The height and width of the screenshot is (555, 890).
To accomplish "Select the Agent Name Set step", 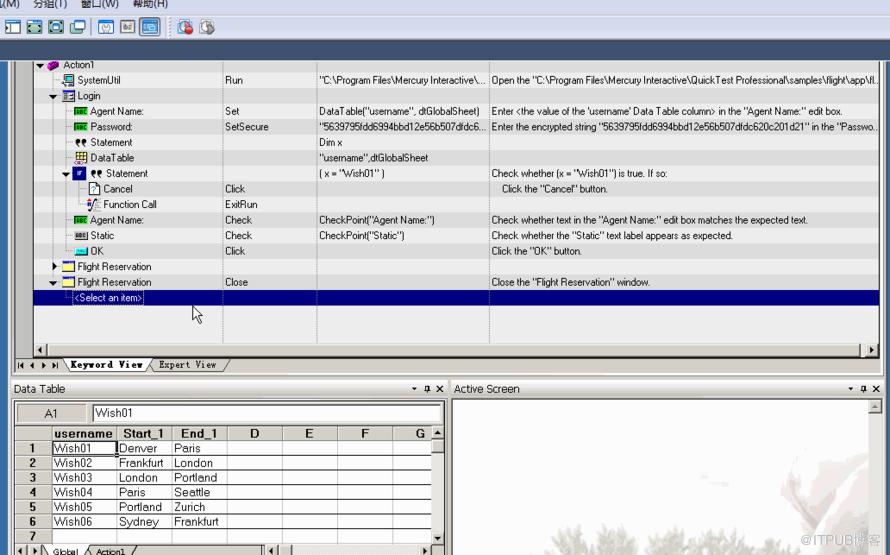I will point(456,112).
